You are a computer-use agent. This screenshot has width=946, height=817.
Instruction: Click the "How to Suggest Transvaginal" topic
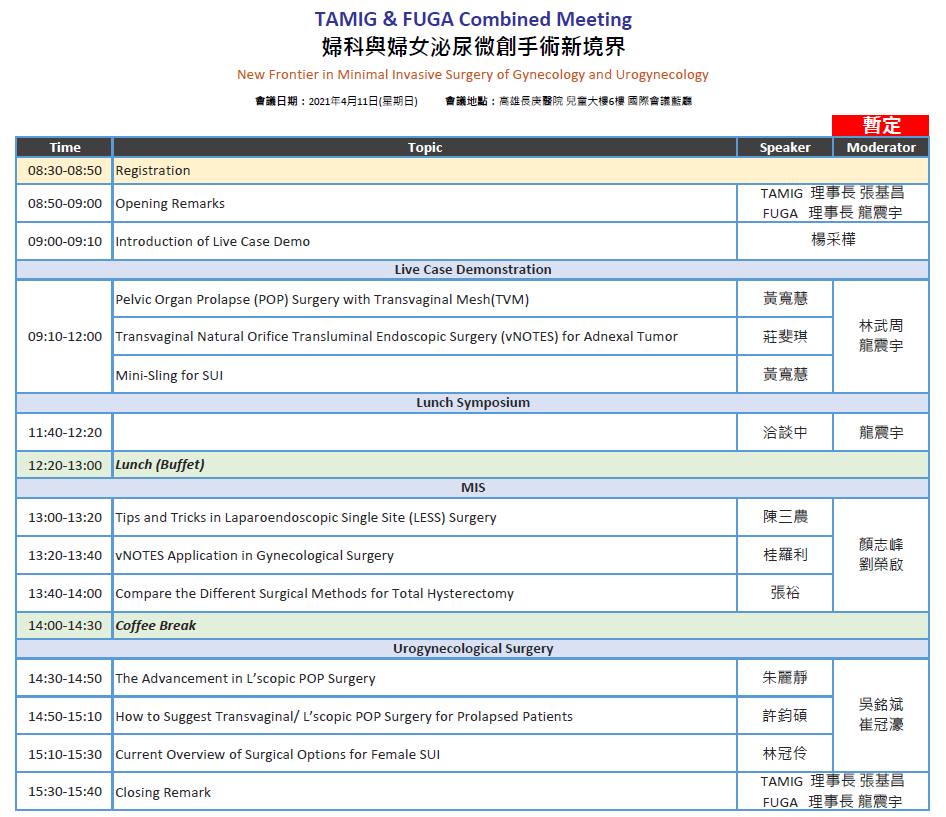pos(344,717)
